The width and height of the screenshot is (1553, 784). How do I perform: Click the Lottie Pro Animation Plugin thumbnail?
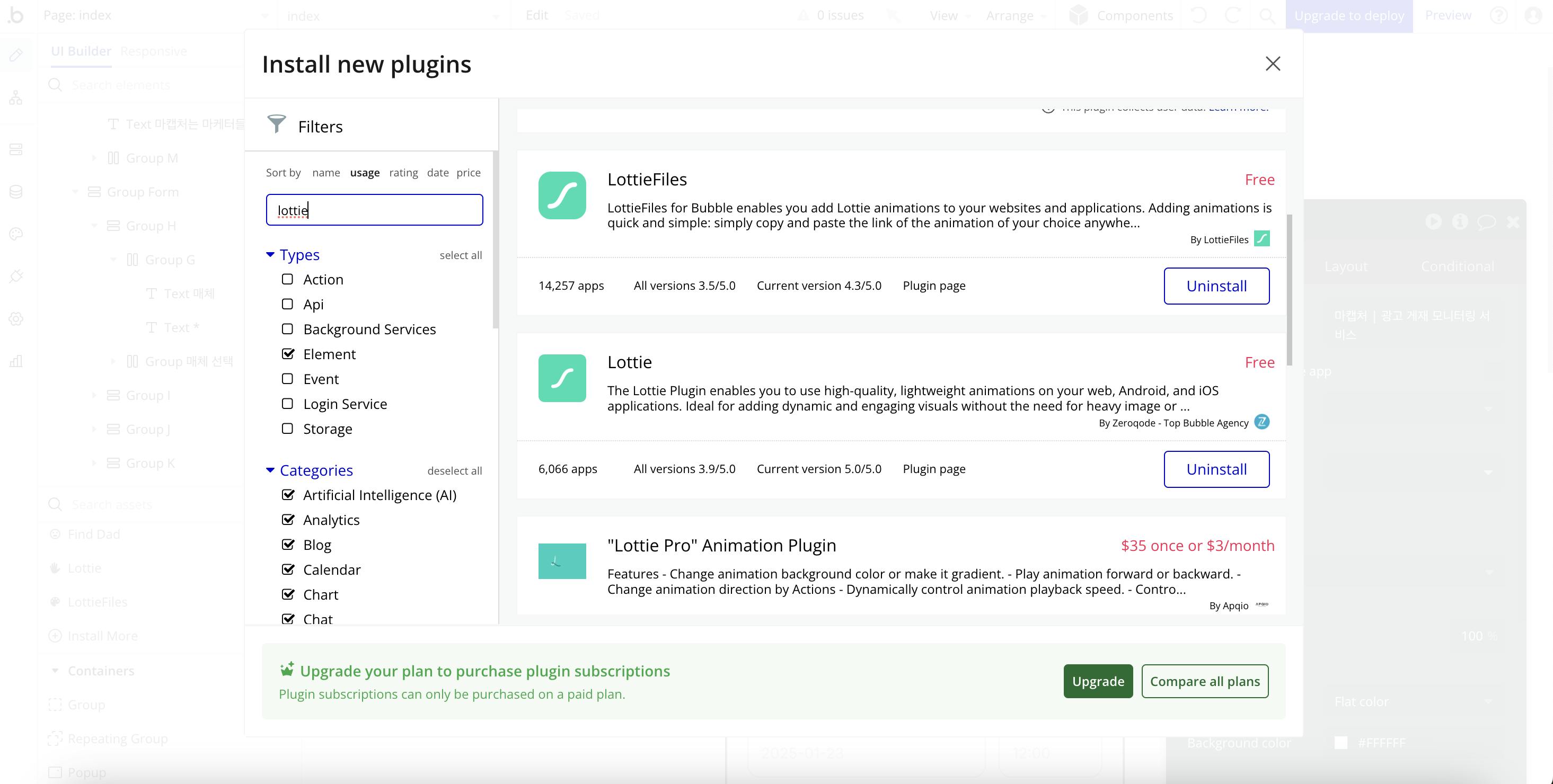pyautogui.click(x=562, y=561)
